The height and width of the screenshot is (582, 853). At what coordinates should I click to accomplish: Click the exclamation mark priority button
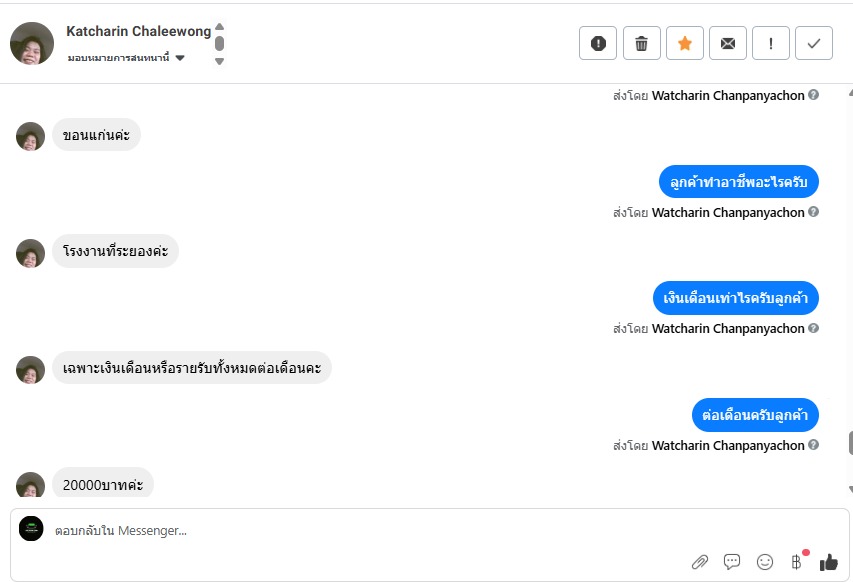771,43
